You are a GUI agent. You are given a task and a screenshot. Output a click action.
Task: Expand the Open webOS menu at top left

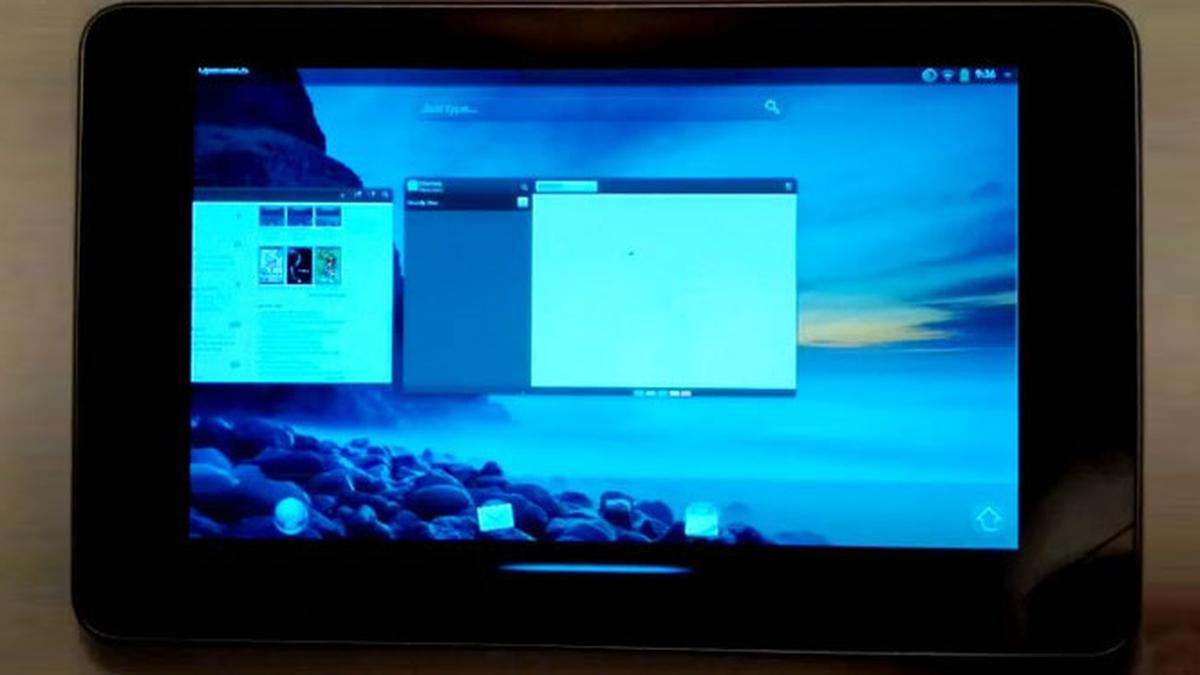tap(225, 72)
